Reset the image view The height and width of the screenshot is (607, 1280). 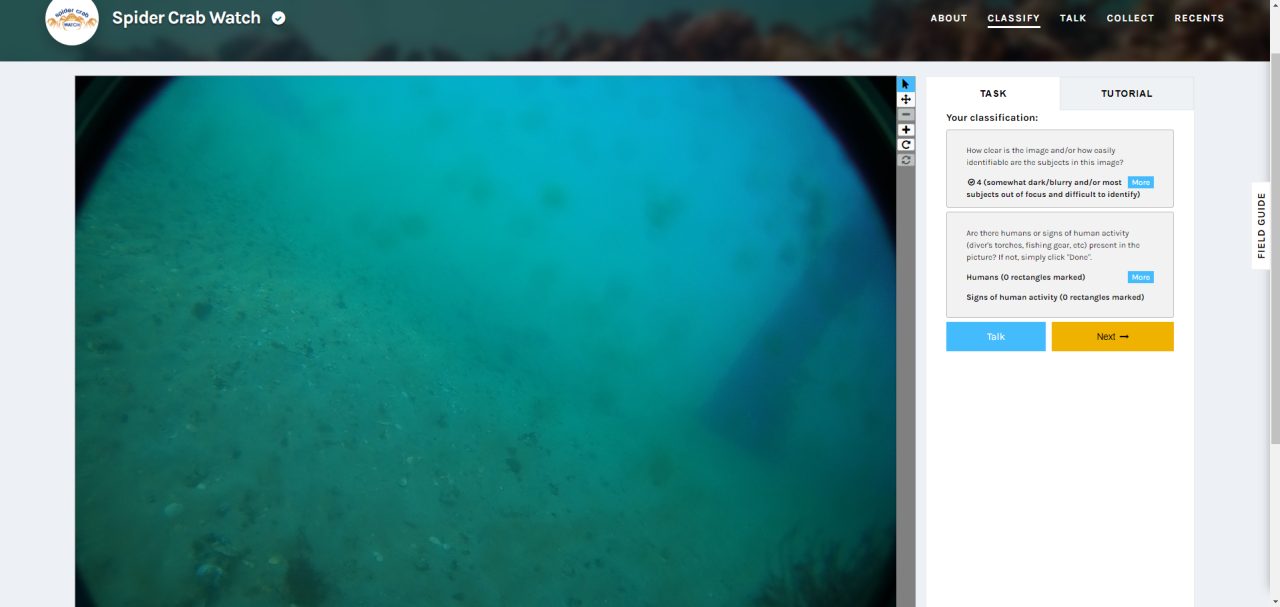tap(906, 160)
